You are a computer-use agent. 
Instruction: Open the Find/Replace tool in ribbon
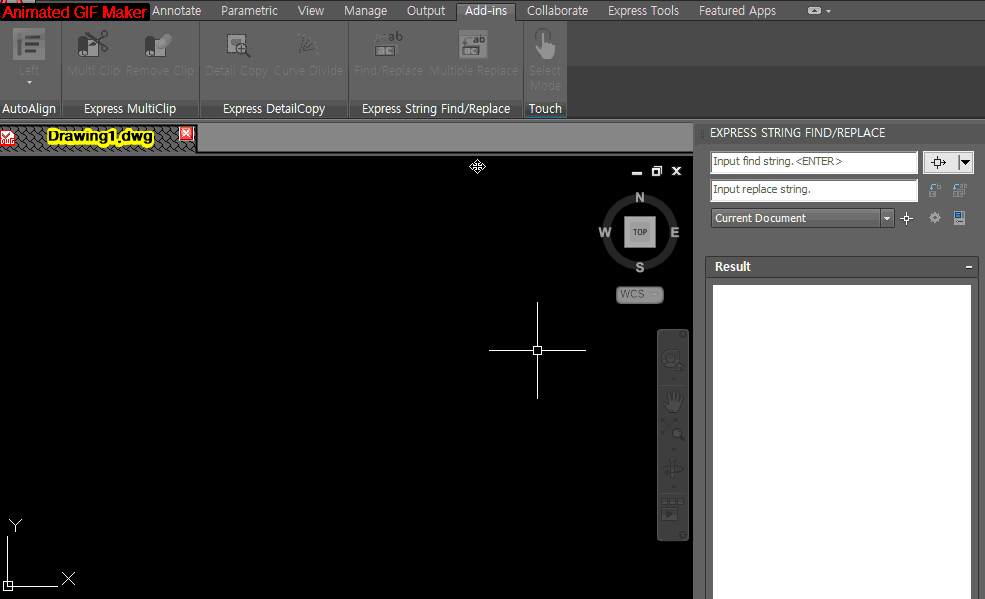[388, 54]
